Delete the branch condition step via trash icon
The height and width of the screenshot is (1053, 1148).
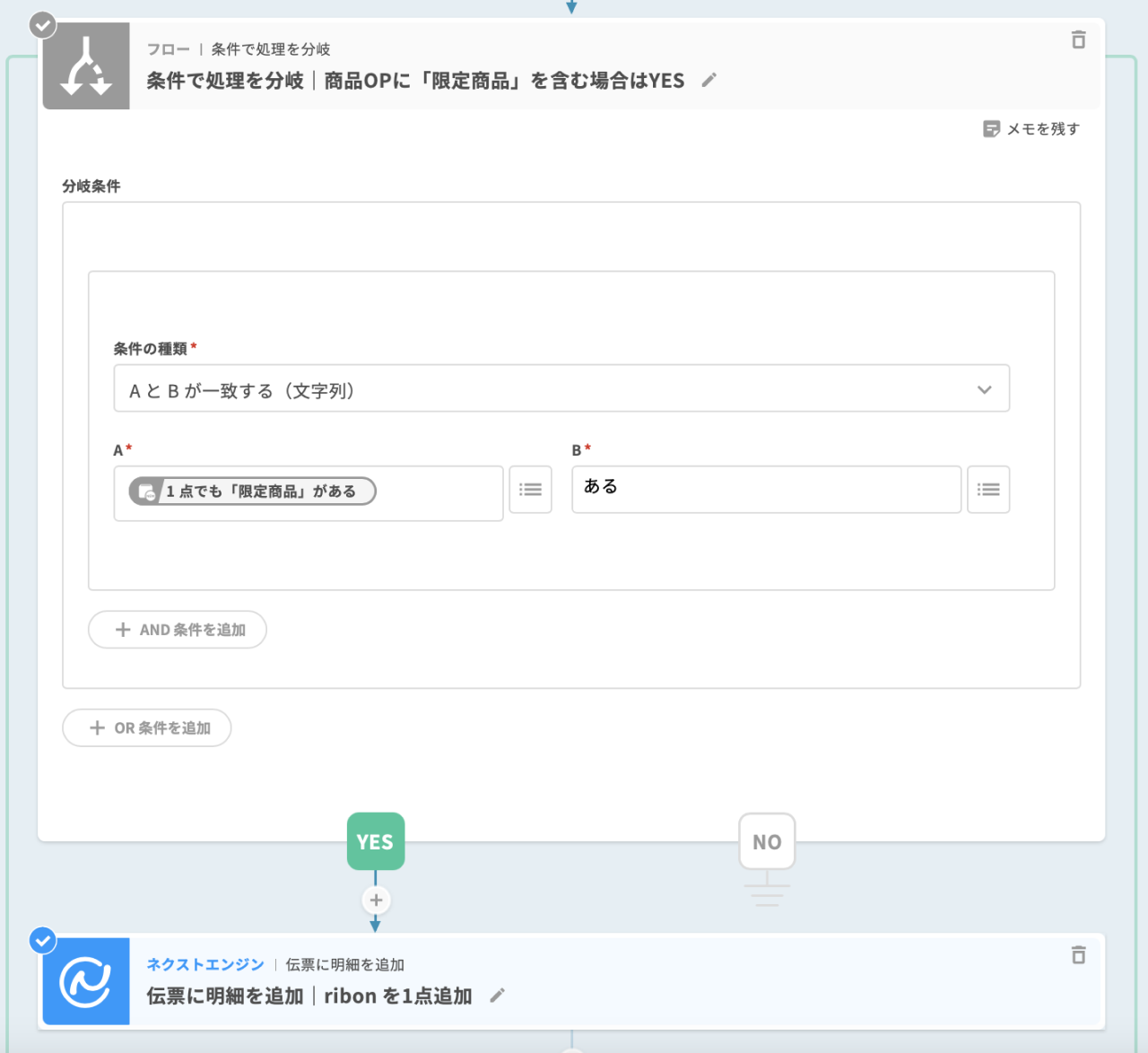click(x=1078, y=40)
